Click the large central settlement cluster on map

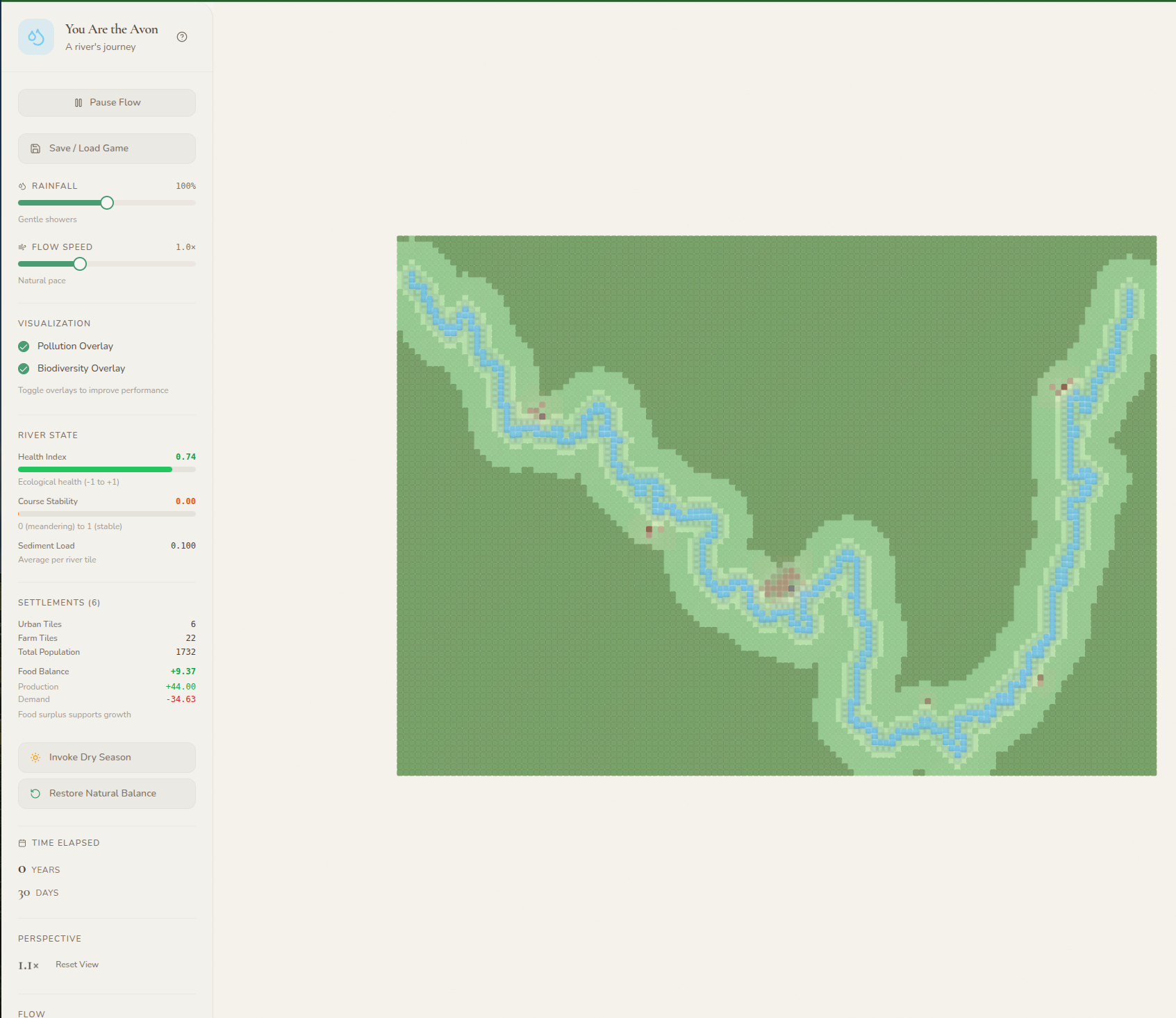[783, 583]
